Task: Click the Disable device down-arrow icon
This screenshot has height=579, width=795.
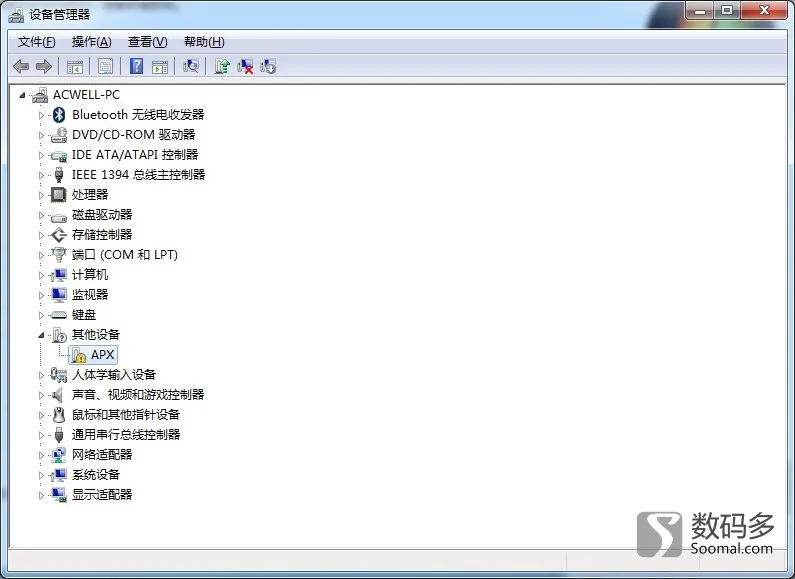Action: 268,66
